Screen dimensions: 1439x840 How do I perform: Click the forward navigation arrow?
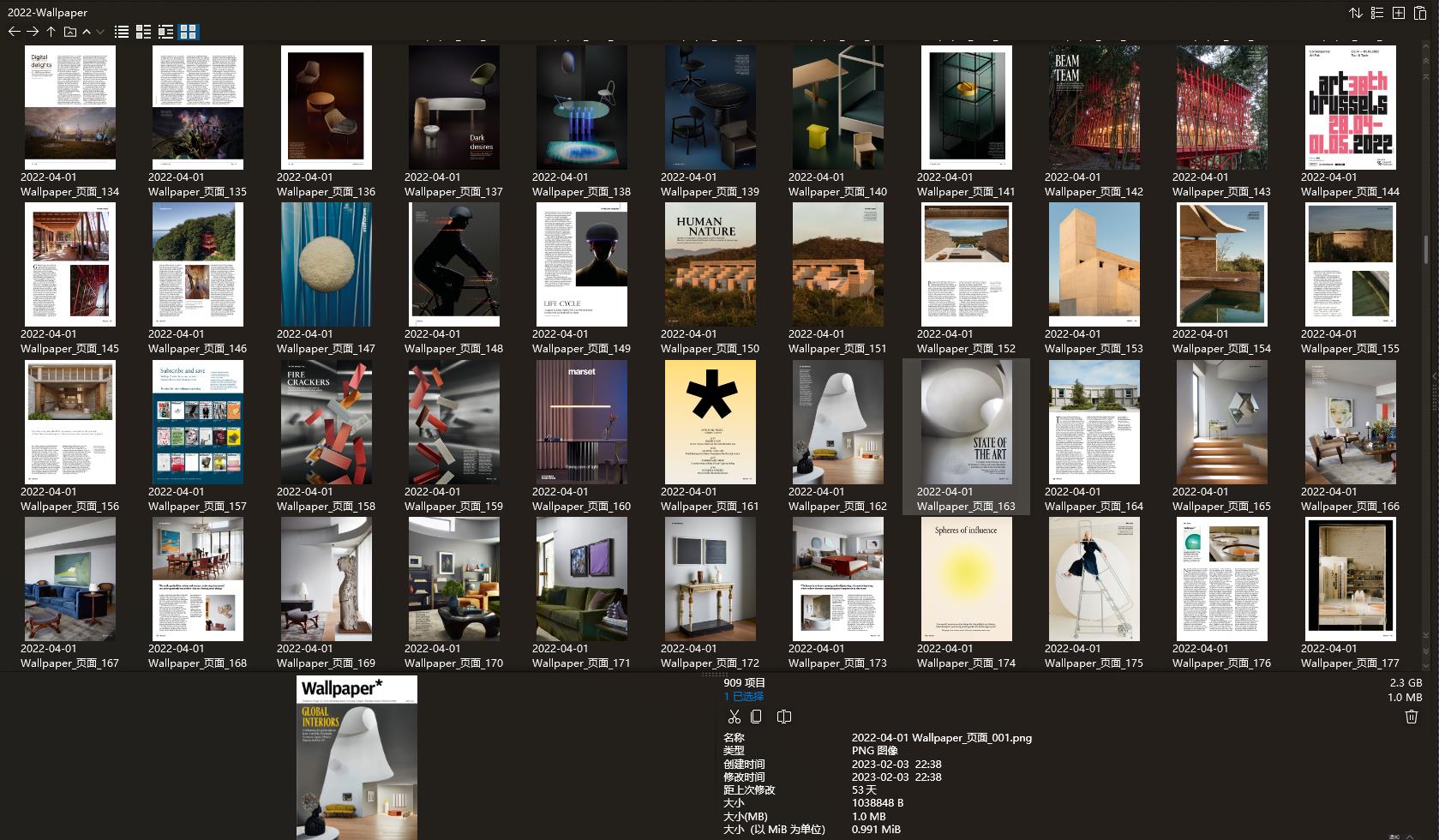pyautogui.click(x=33, y=32)
